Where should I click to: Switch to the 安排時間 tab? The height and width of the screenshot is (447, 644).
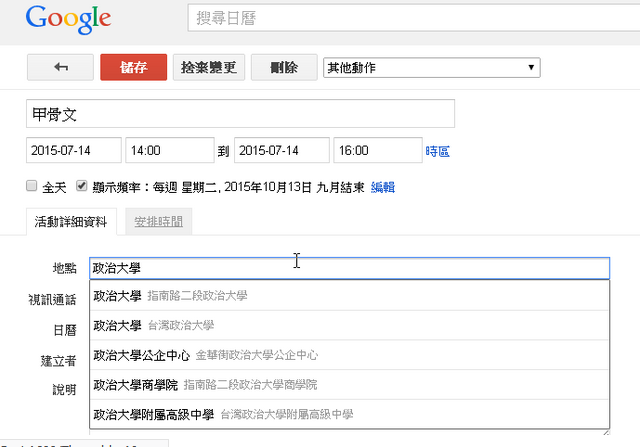(159, 222)
